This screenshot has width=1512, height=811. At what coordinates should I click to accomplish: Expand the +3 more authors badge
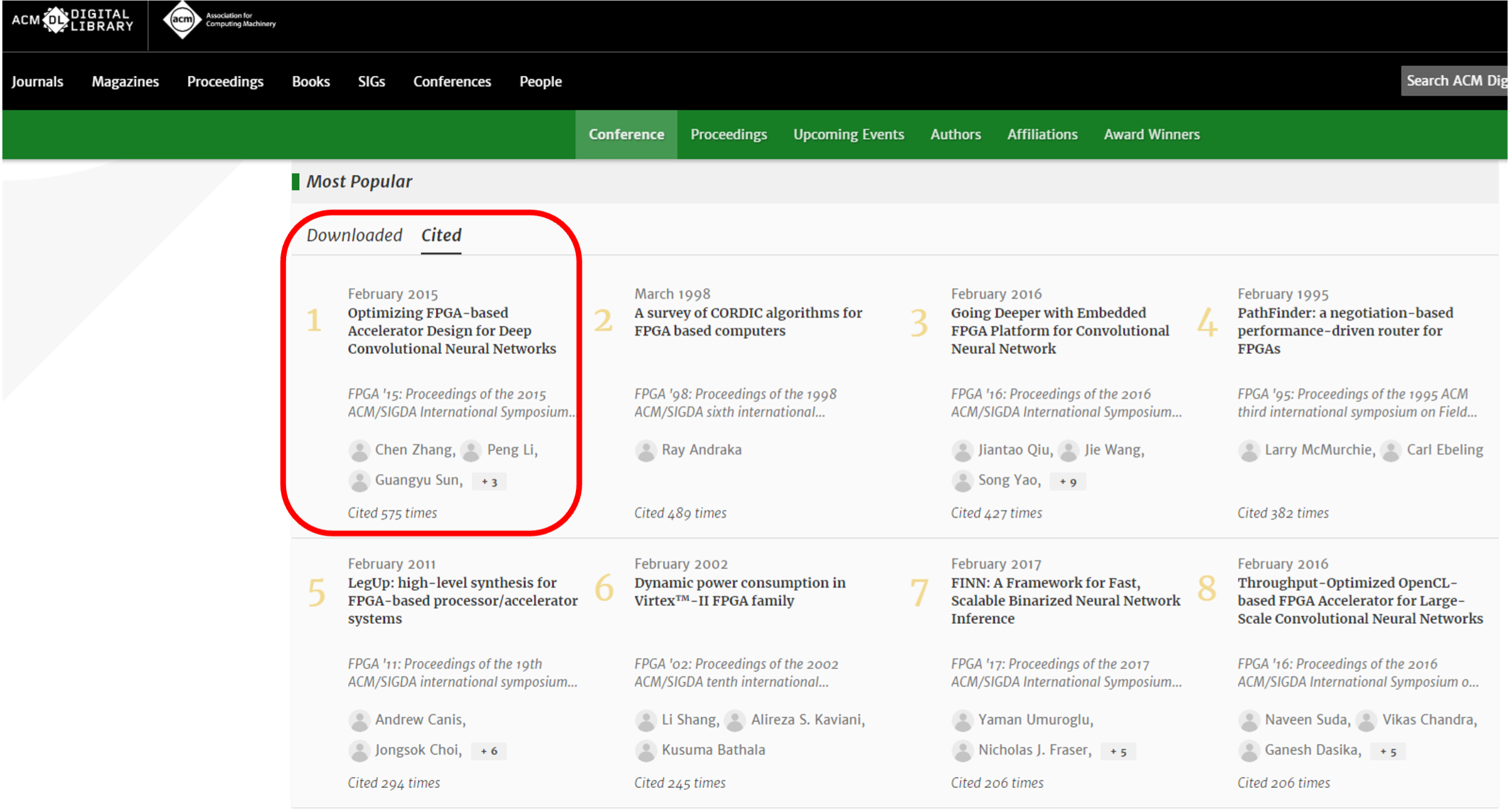489,481
